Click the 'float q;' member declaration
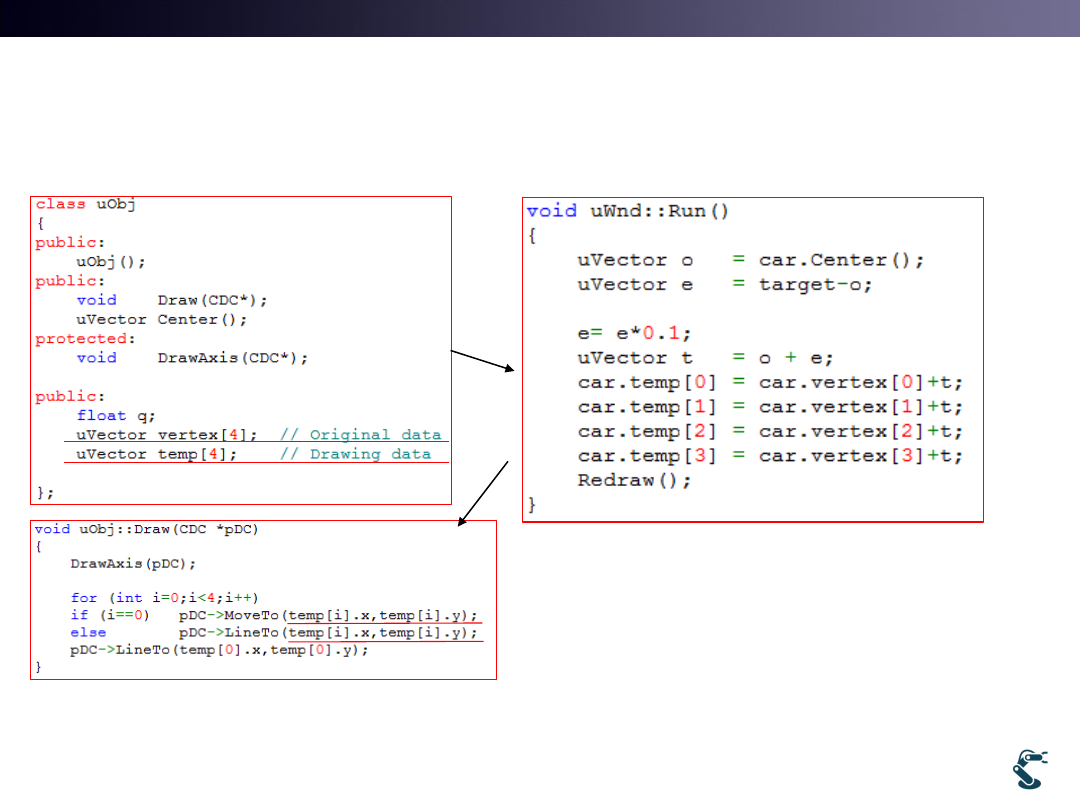Viewport: 1080px width, 810px height. point(116,415)
